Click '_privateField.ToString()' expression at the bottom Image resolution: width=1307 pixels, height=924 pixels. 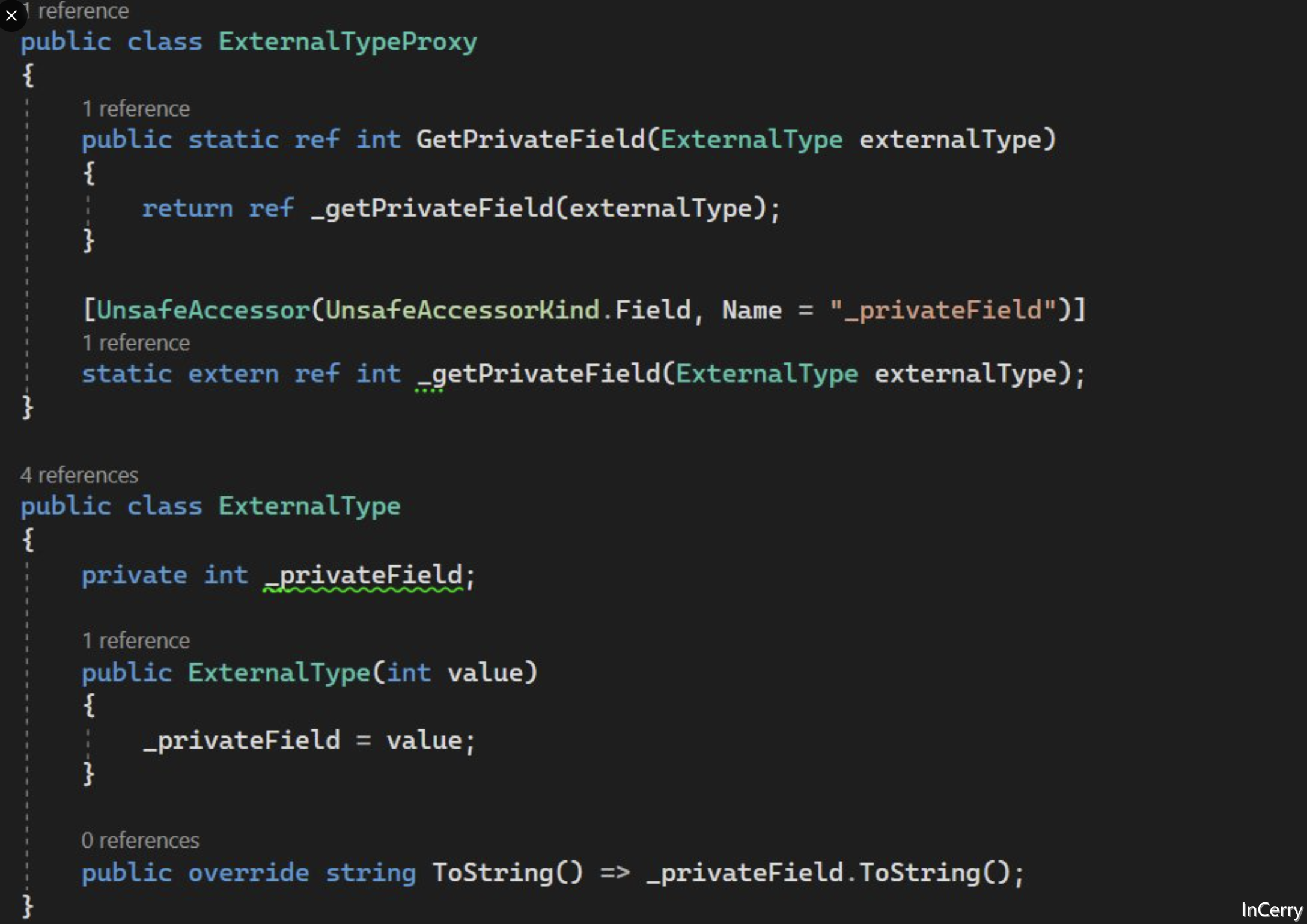(829, 873)
